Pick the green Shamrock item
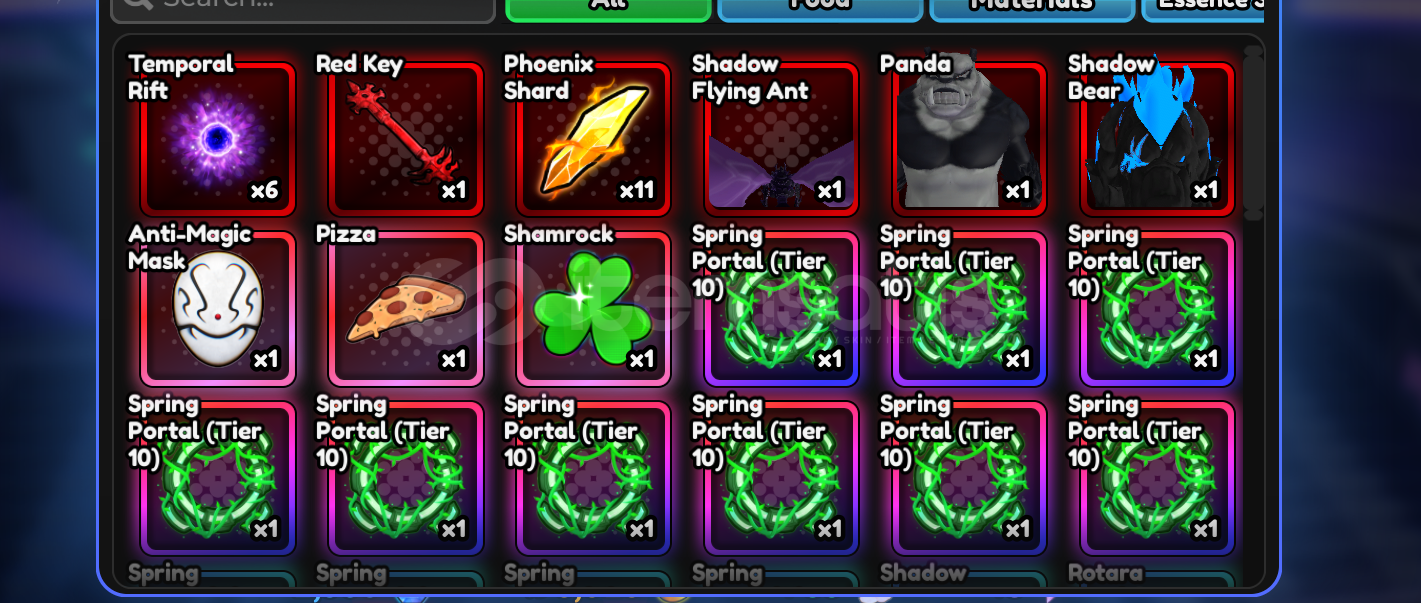Image resolution: width=1421 pixels, height=603 pixels. pos(594,308)
